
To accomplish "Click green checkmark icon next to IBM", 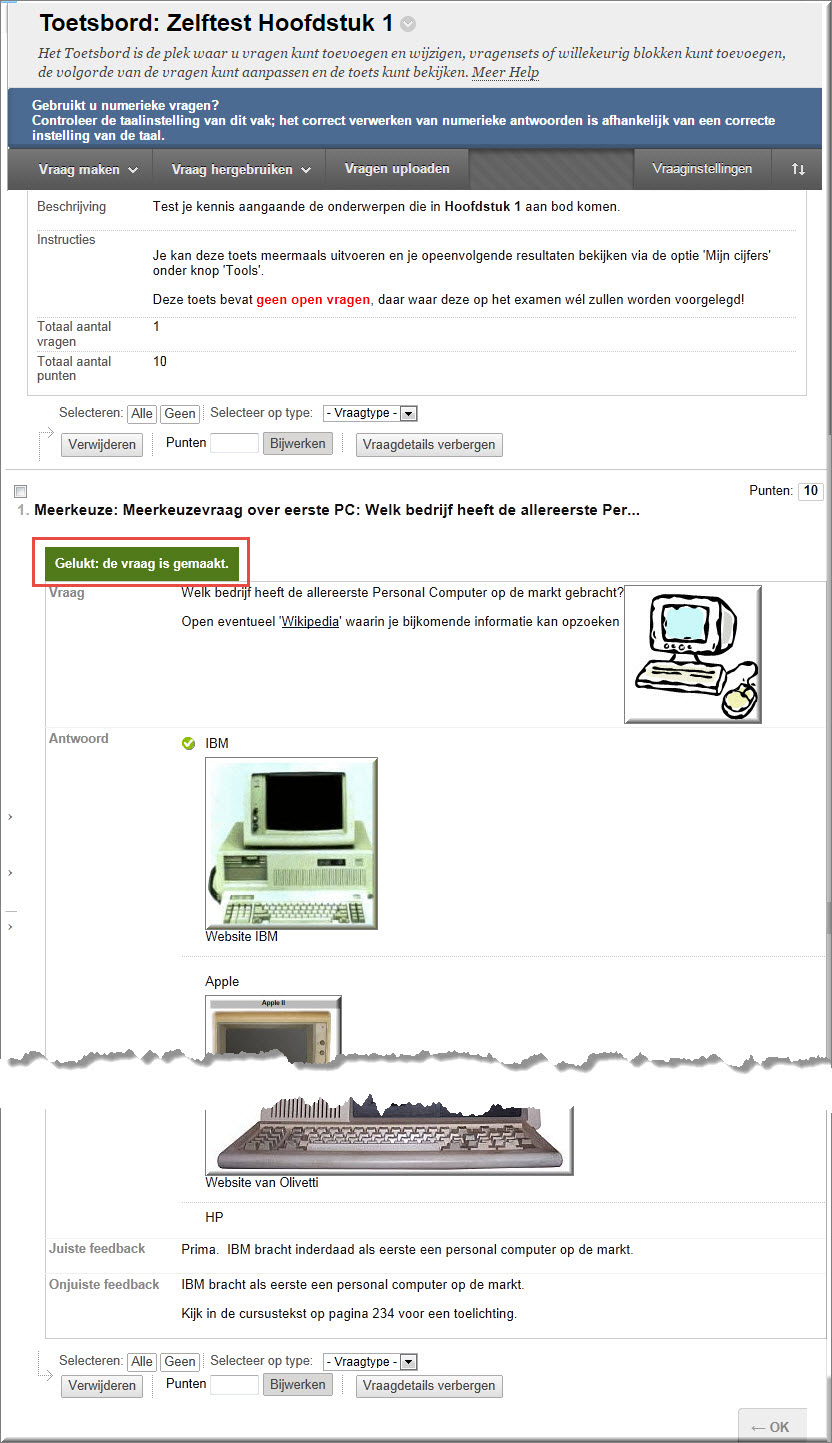I will pyautogui.click(x=188, y=743).
